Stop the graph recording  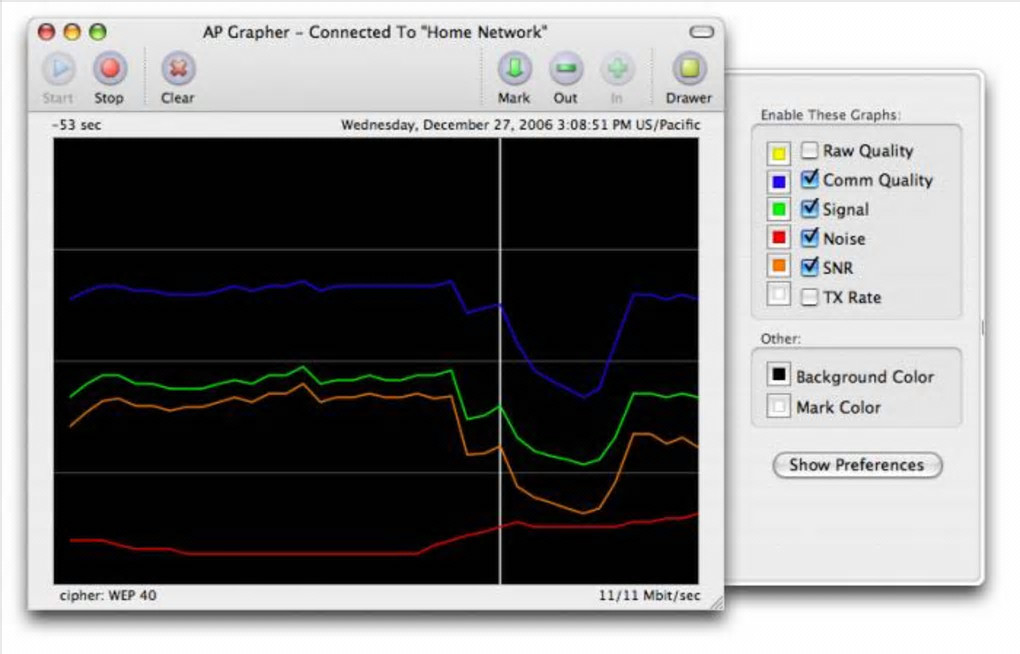(x=109, y=69)
